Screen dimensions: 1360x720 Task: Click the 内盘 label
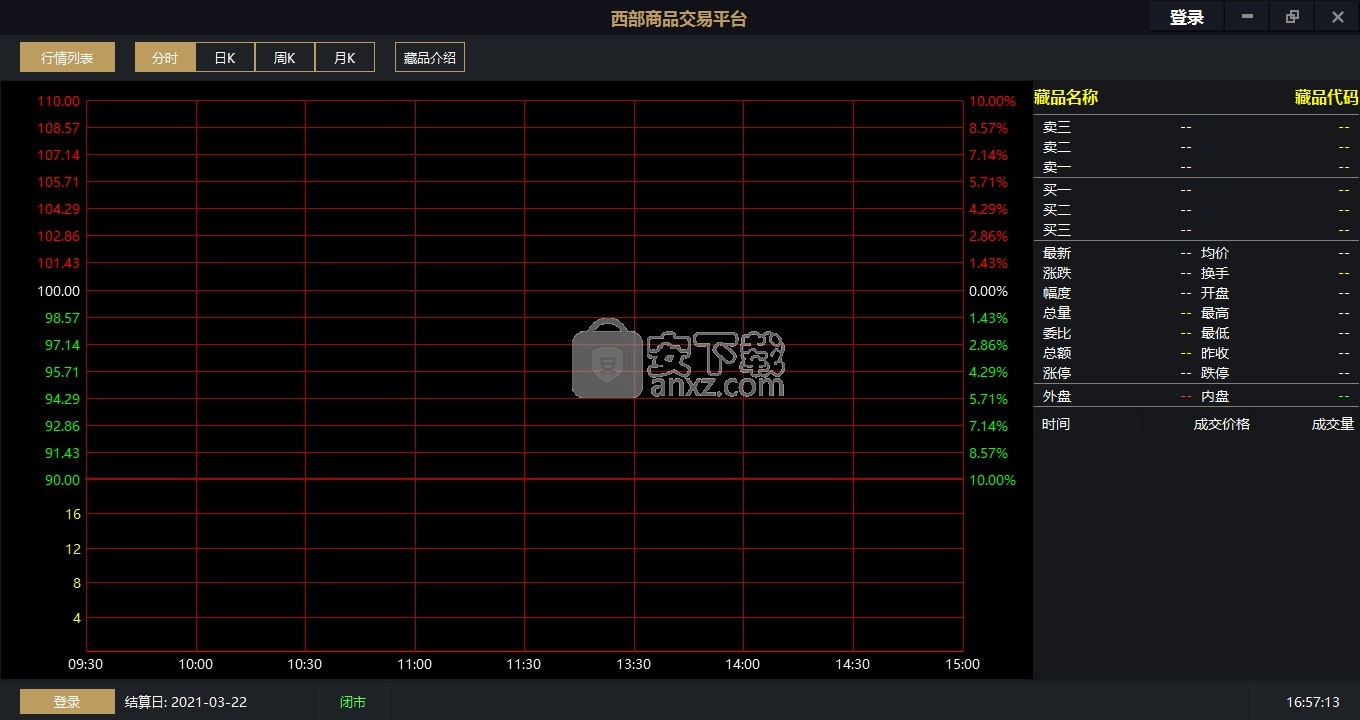coord(1215,396)
